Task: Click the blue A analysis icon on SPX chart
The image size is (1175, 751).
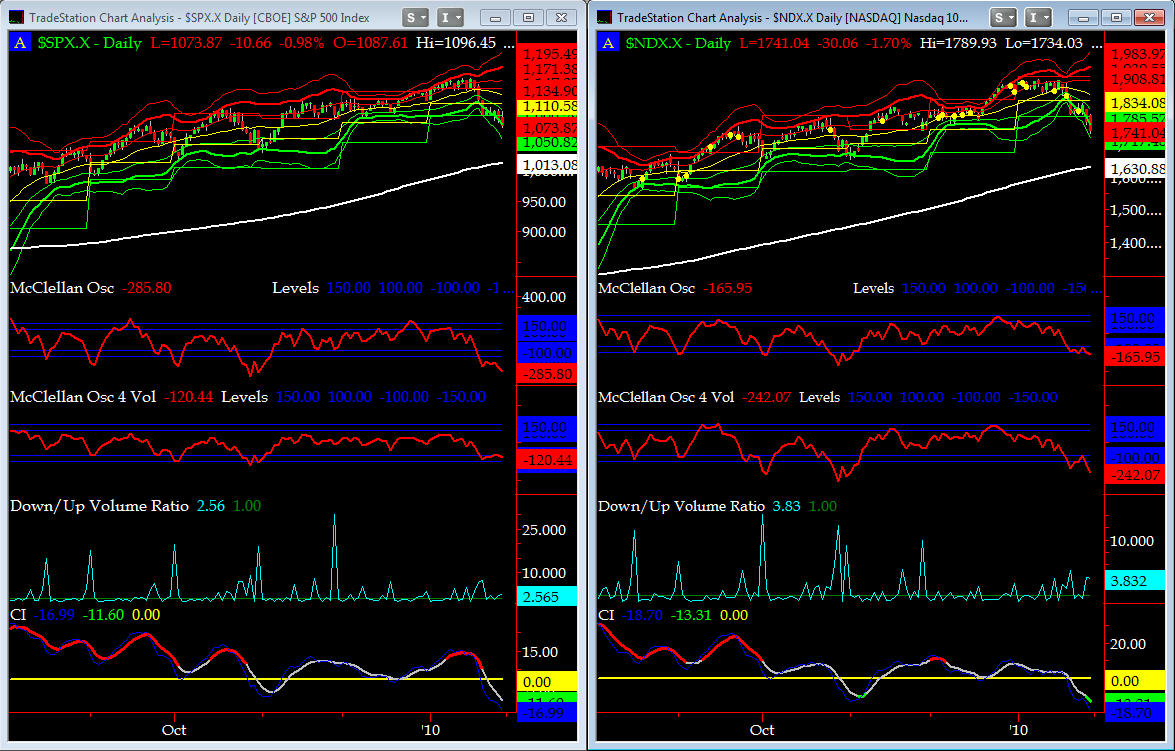Action: pos(20,43)
